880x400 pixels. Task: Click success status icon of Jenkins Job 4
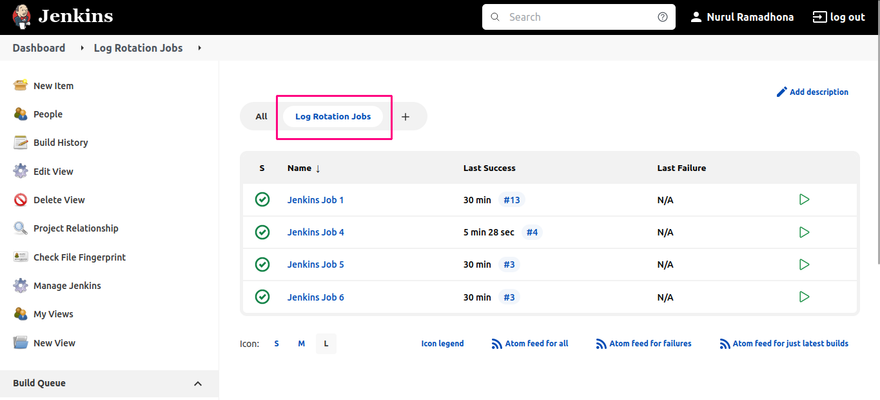pos(262,232)
